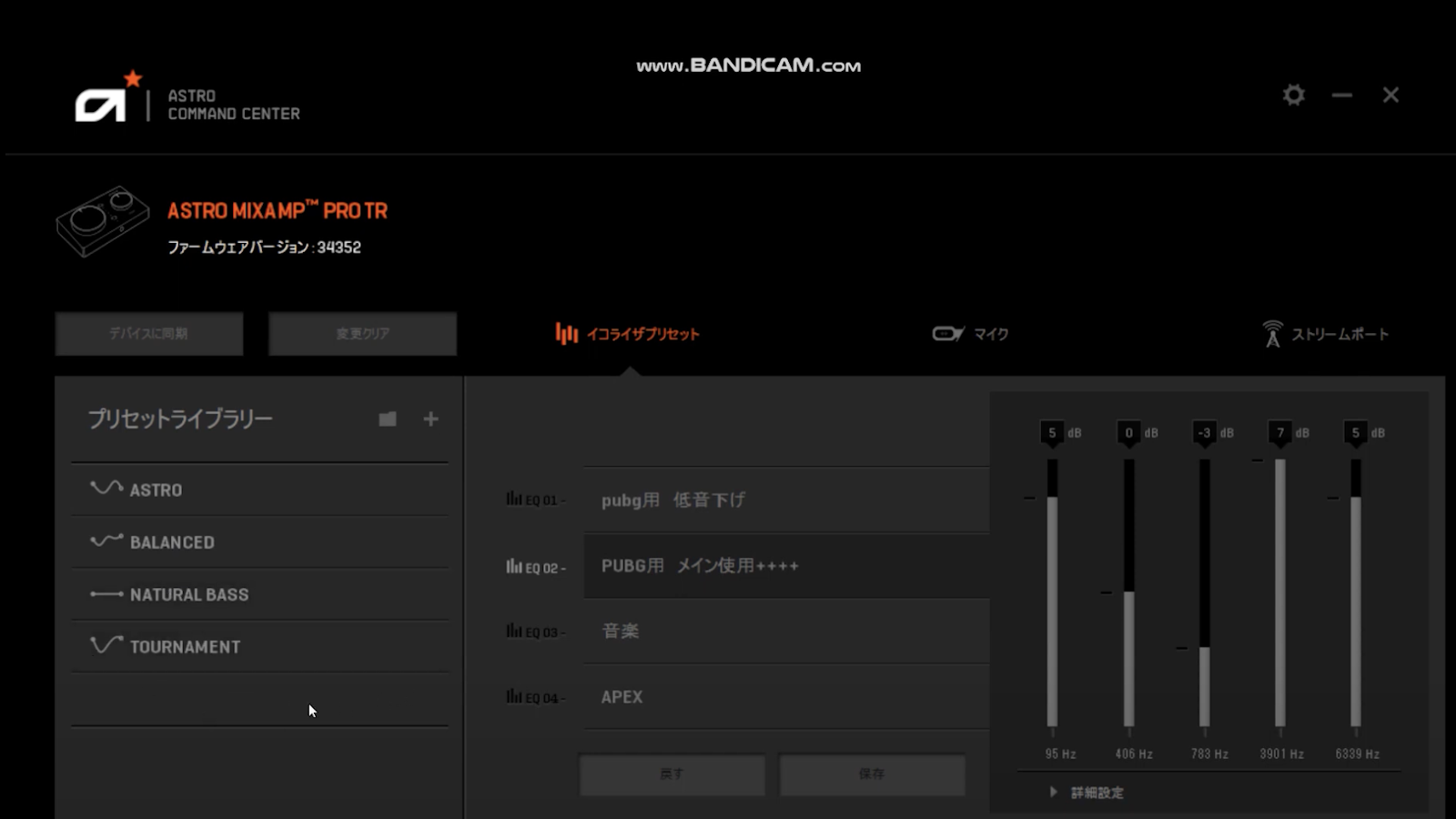This screenshot has width=1456, height=819.
Task: Adjust the 783 Hz band slider
Action: 1204,593
